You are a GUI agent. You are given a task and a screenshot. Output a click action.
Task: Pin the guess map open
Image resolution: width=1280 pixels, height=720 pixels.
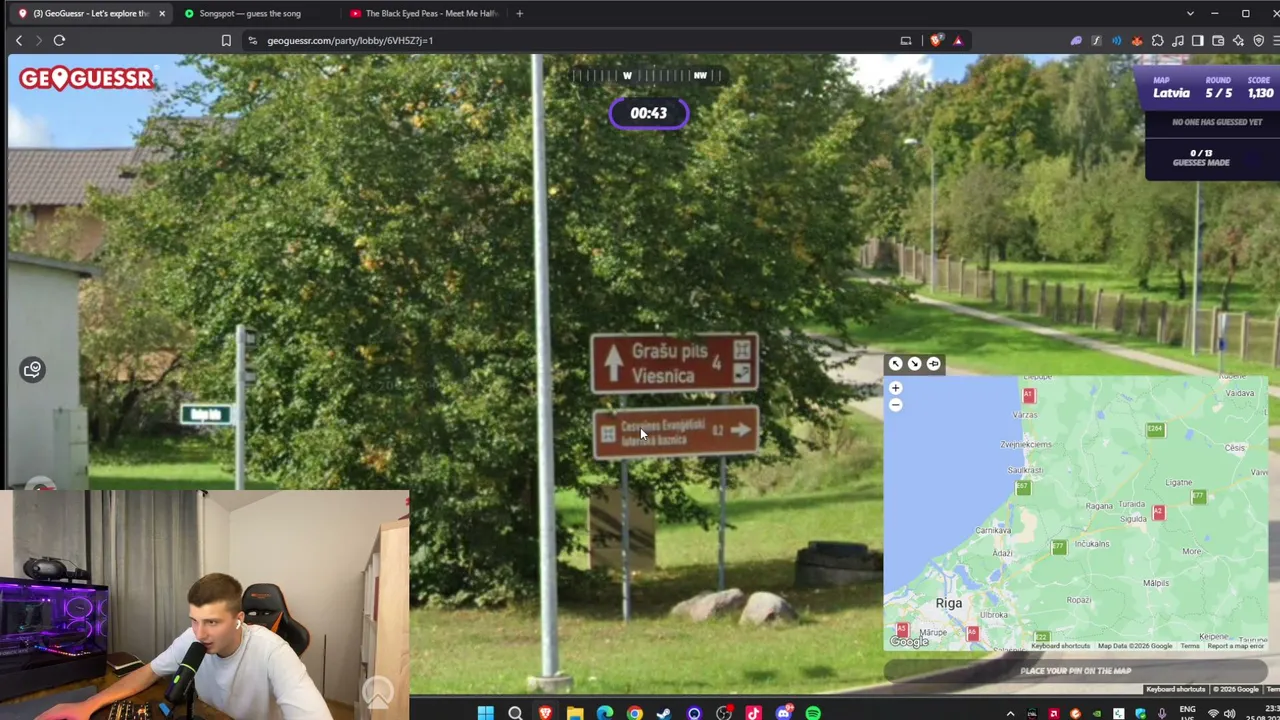[x=933, y=364]
